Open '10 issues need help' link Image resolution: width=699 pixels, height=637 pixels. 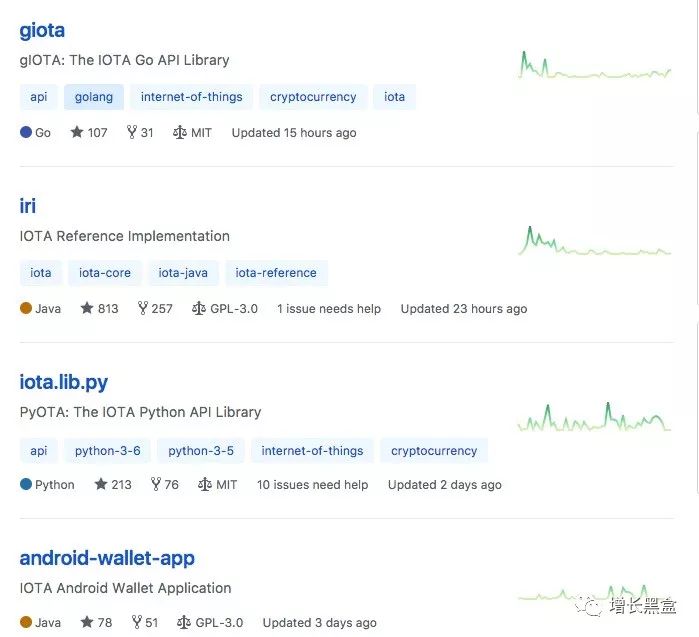312,485
